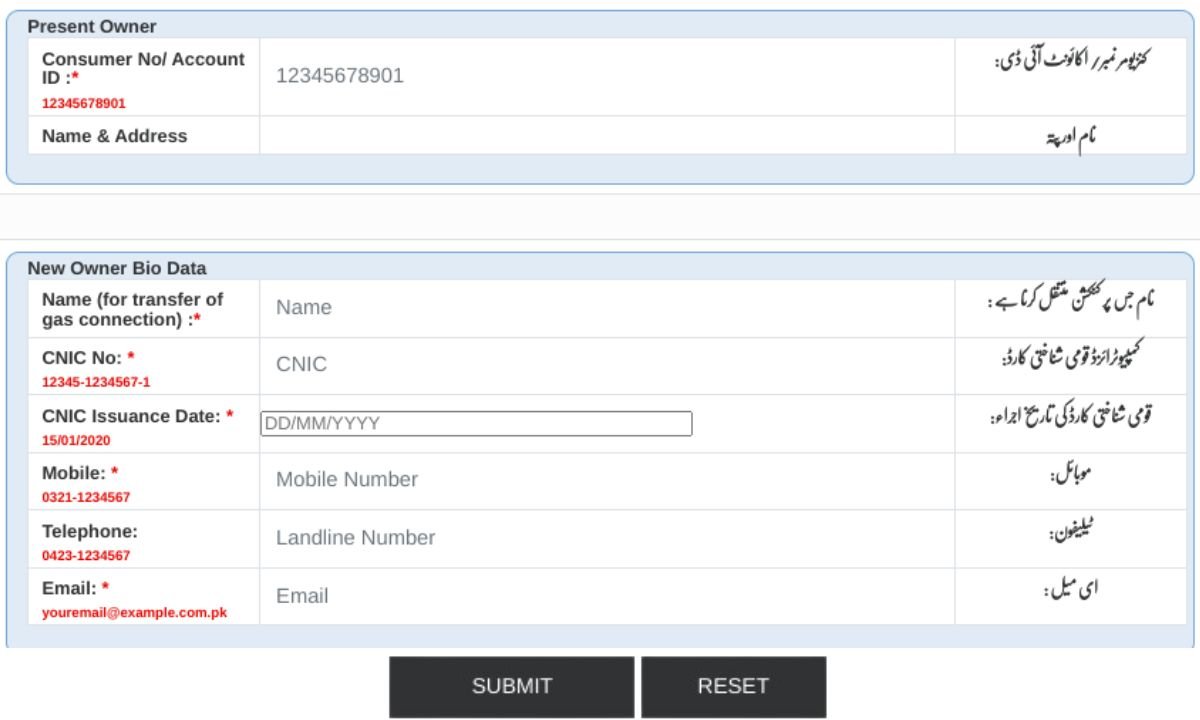The height and width of the screenshot is (720, 1200).
Task: Submit the ownership transfer form
Action: click(x=512, y=686)
